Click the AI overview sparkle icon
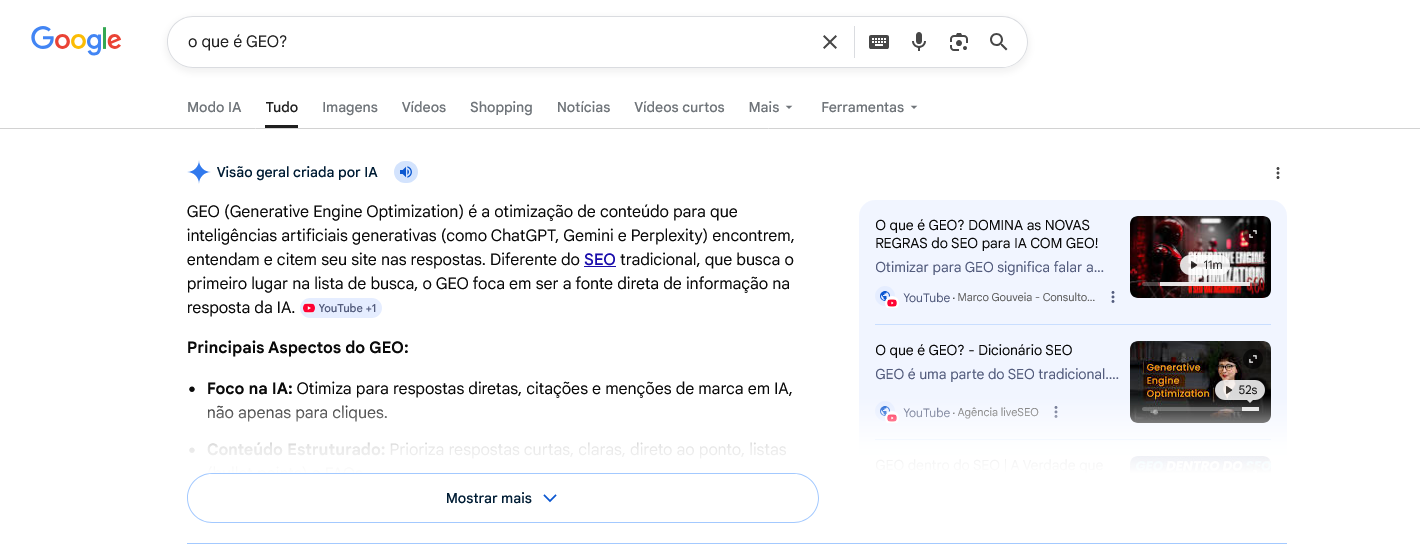This screenshot has width=1420, height=556. tap(198, 172)
